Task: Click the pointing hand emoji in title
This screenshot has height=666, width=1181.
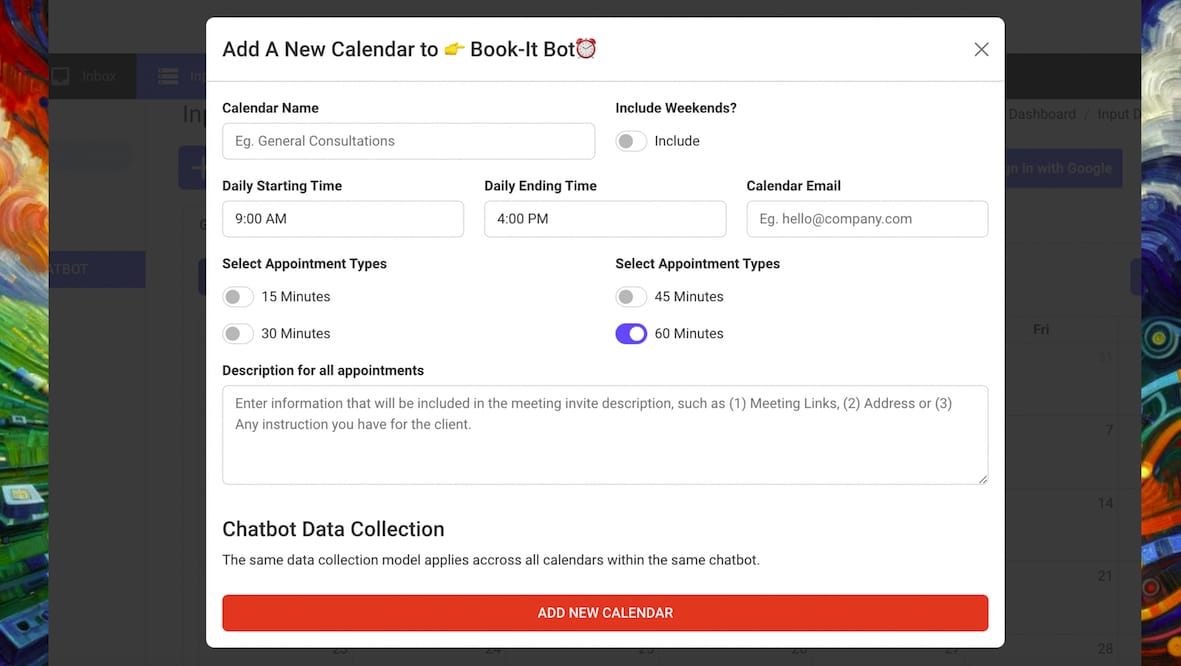Action: 454,49
